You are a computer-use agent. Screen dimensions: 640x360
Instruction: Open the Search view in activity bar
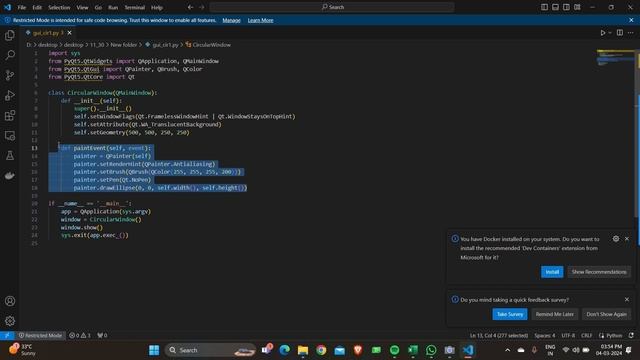coord(10,55)
